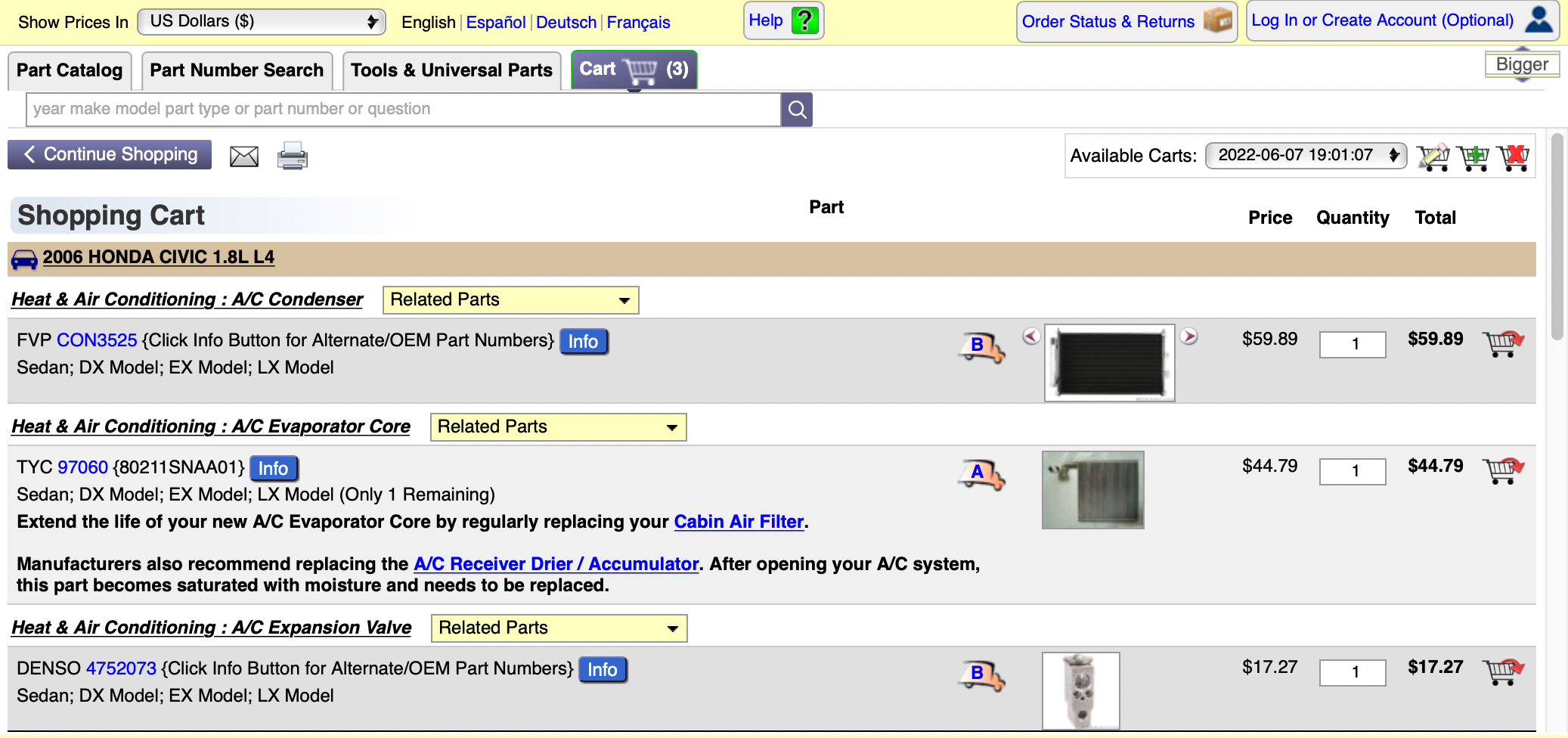This screenshot has width=1568, height=738.
Task: Expand Related Parts for A/C Expansion Valve
Action: pos(559,628)
